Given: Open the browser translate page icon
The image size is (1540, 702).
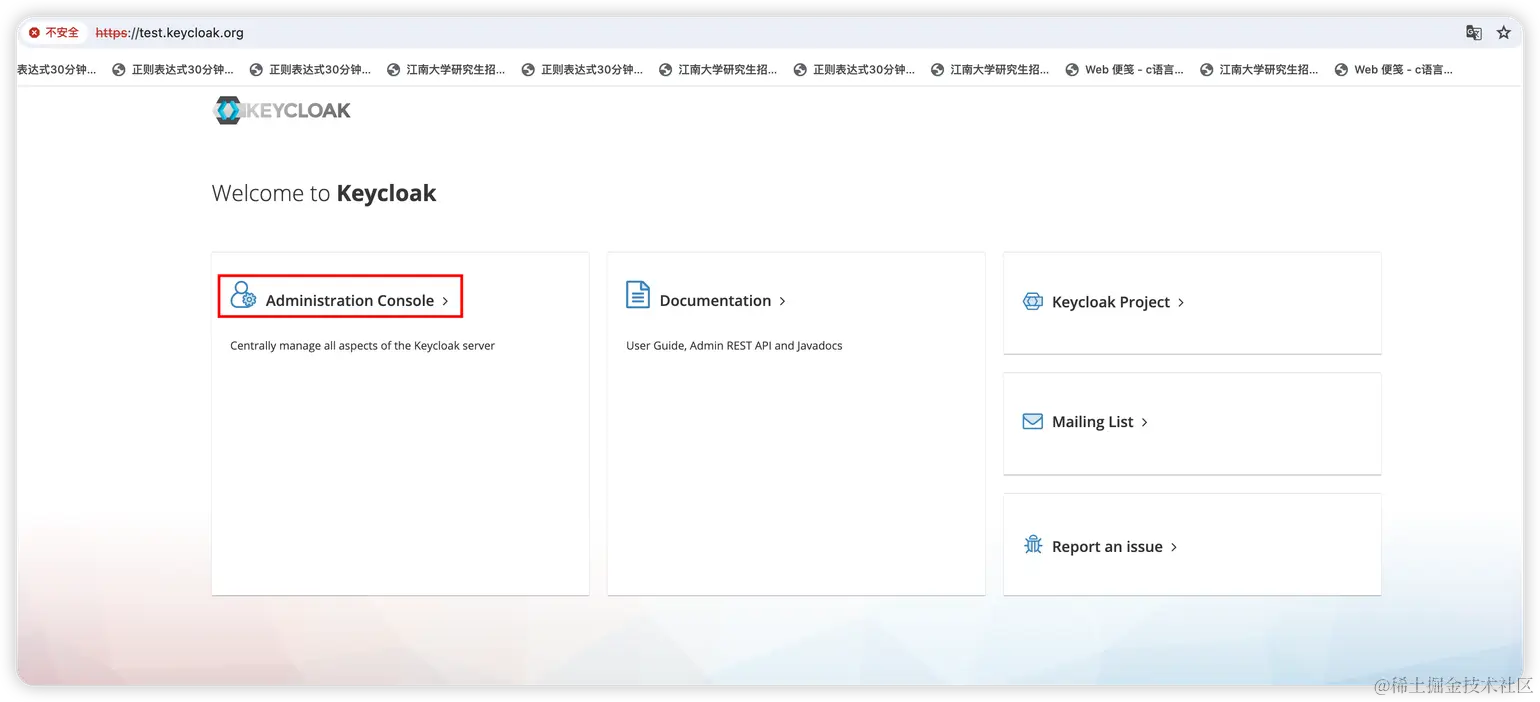Looking at the screenshot, I should point(1474,33).
